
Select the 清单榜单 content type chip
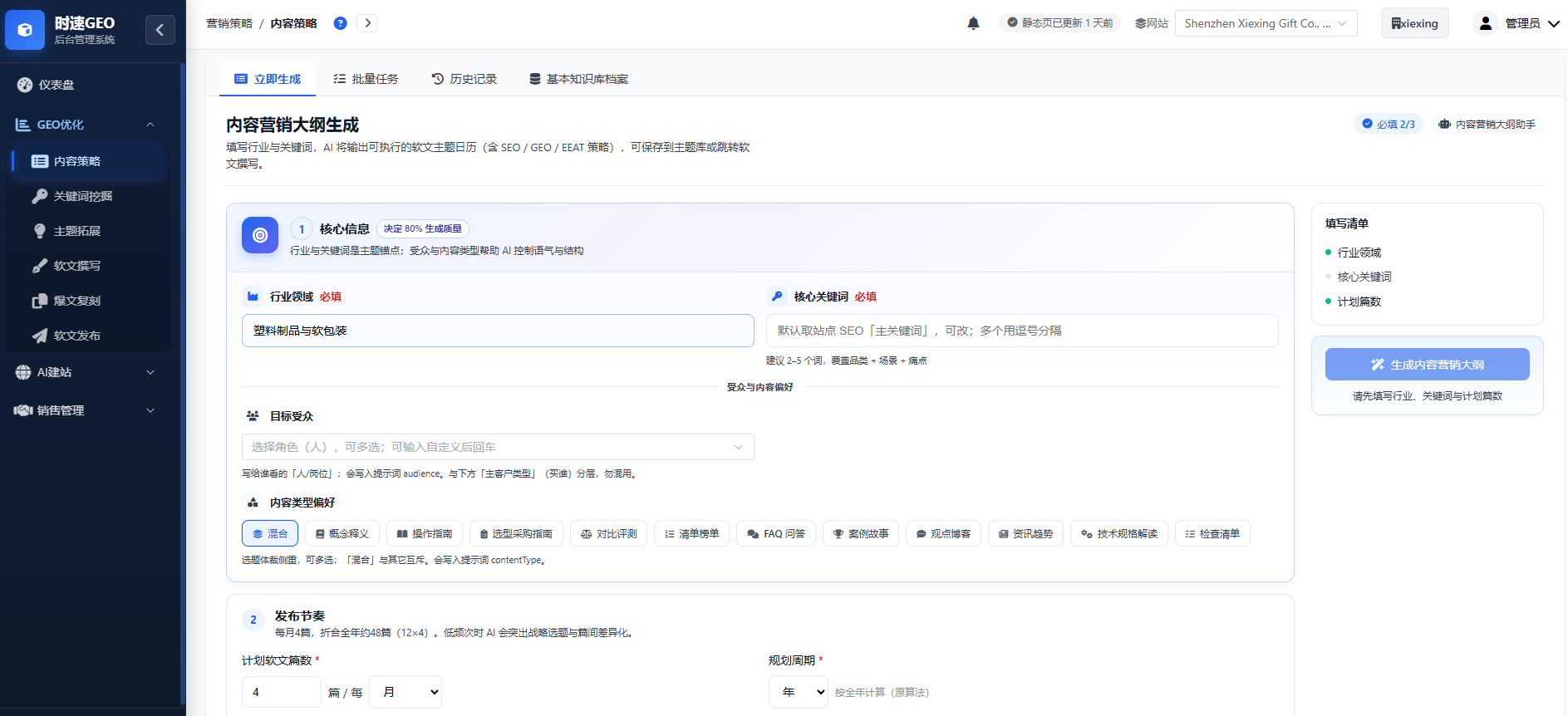coord(692,533)
